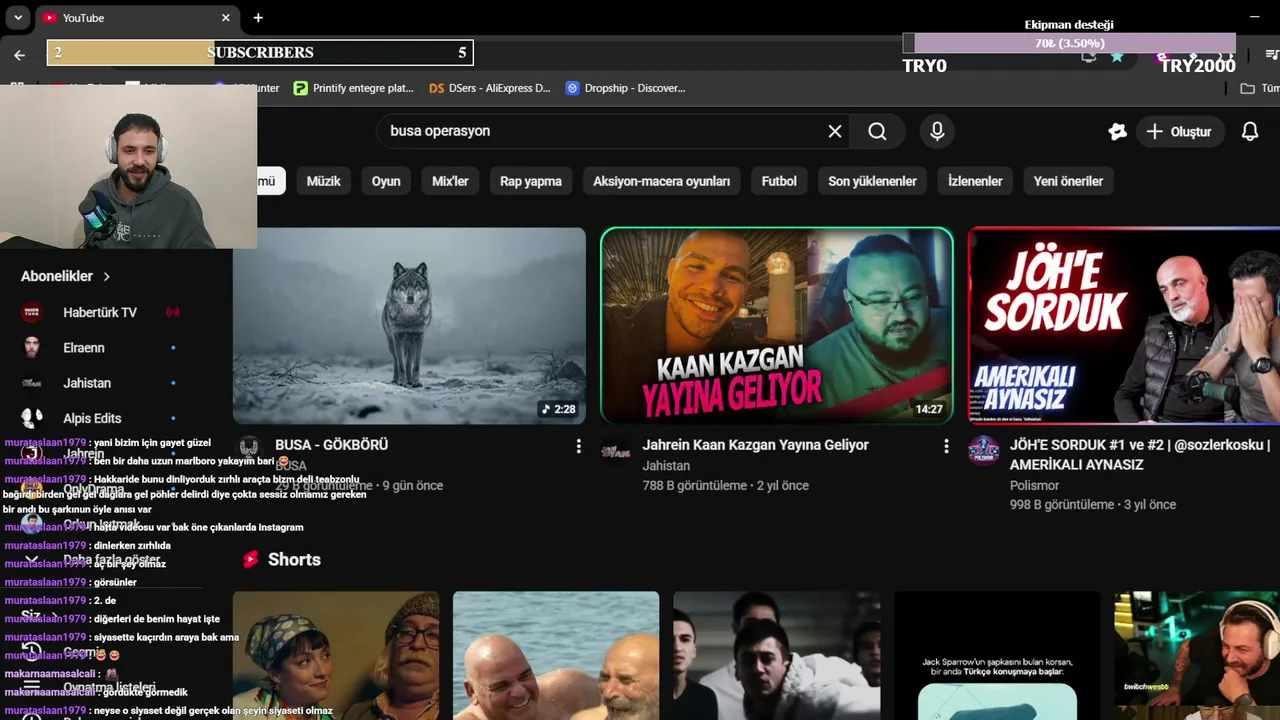Open the Short with two bald men at sea
Screen dimensions: 1280x720
tap(556, 656)
